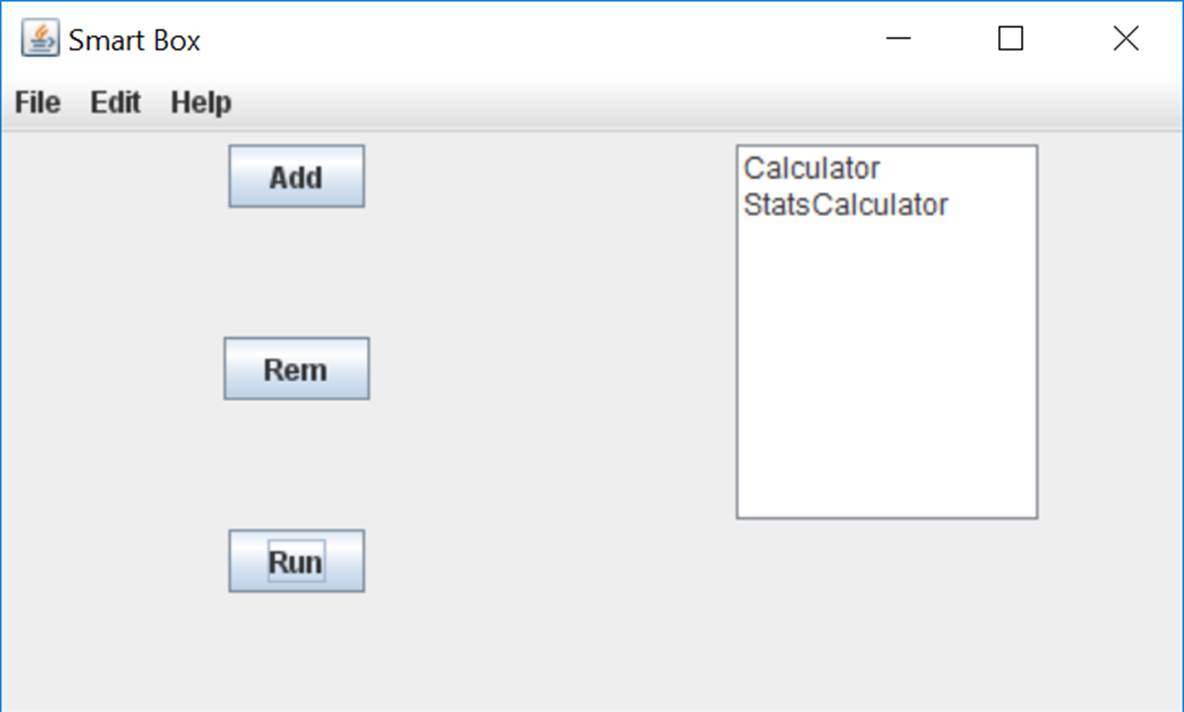Click the Java coffee cup icon in title bar

(38, 38)
